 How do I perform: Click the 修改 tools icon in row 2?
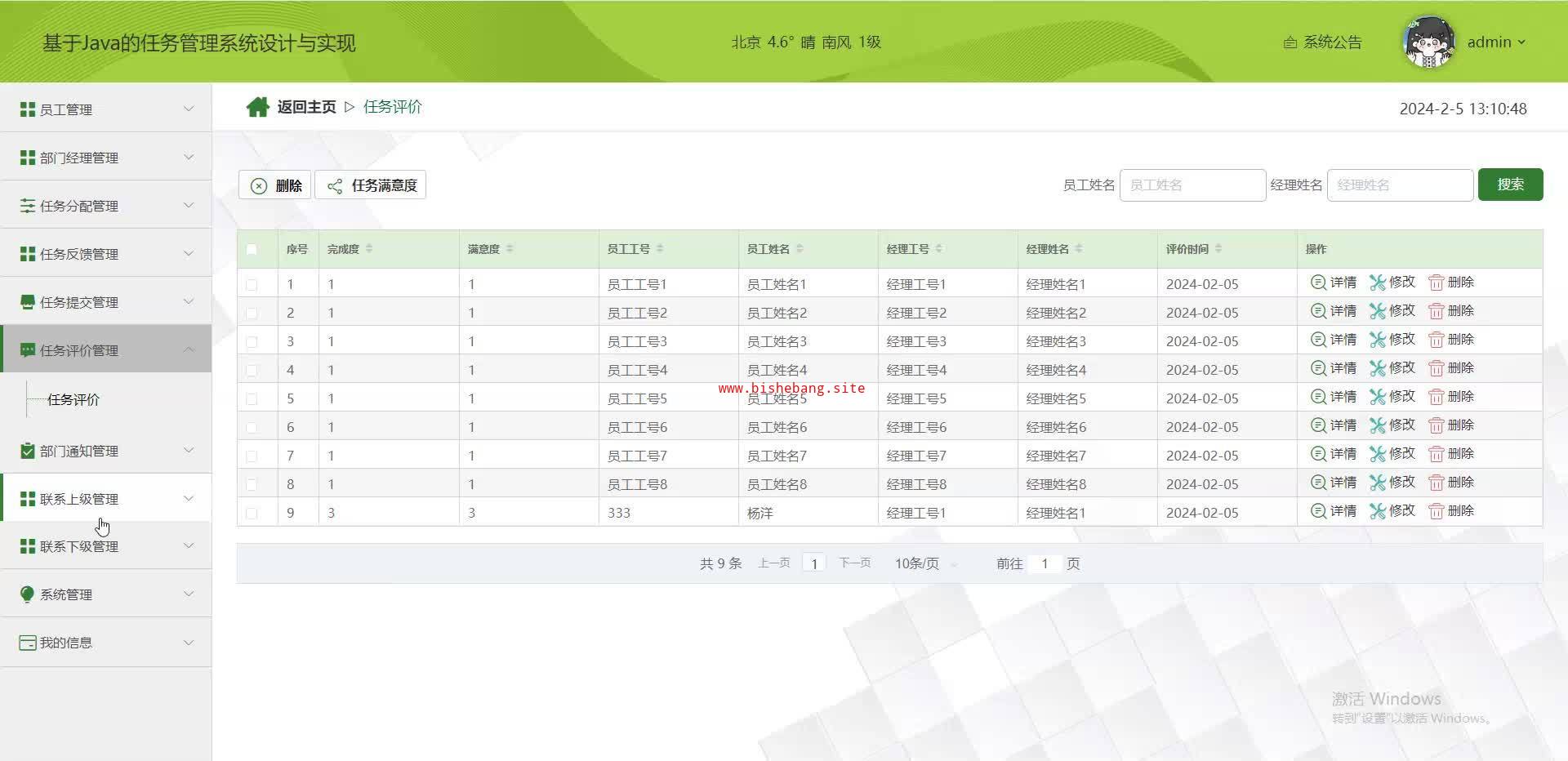point(1378,311)
